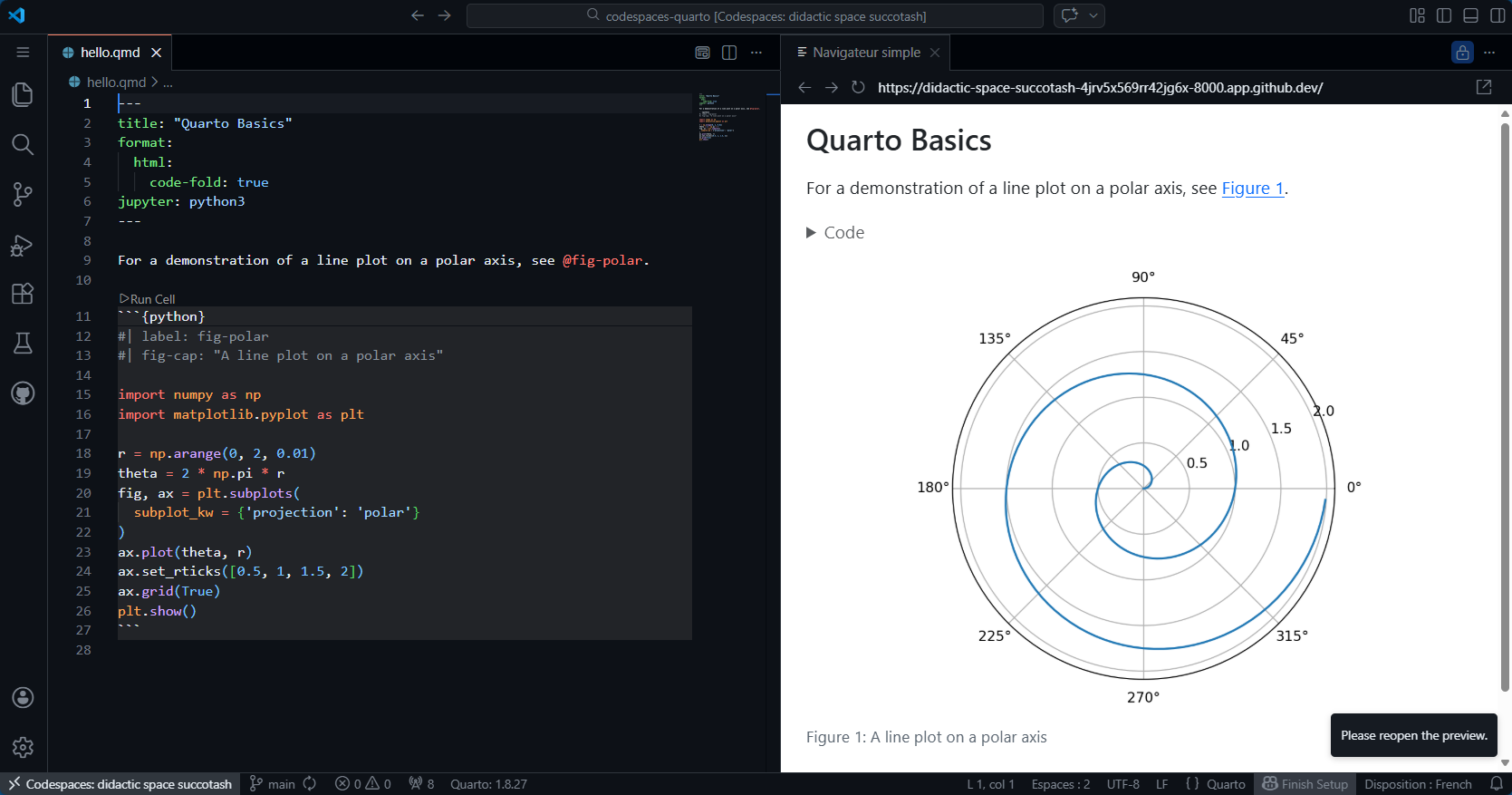Click the preview URL address field
Screen dimensions: 1512x795
[x=1100, y=88]
